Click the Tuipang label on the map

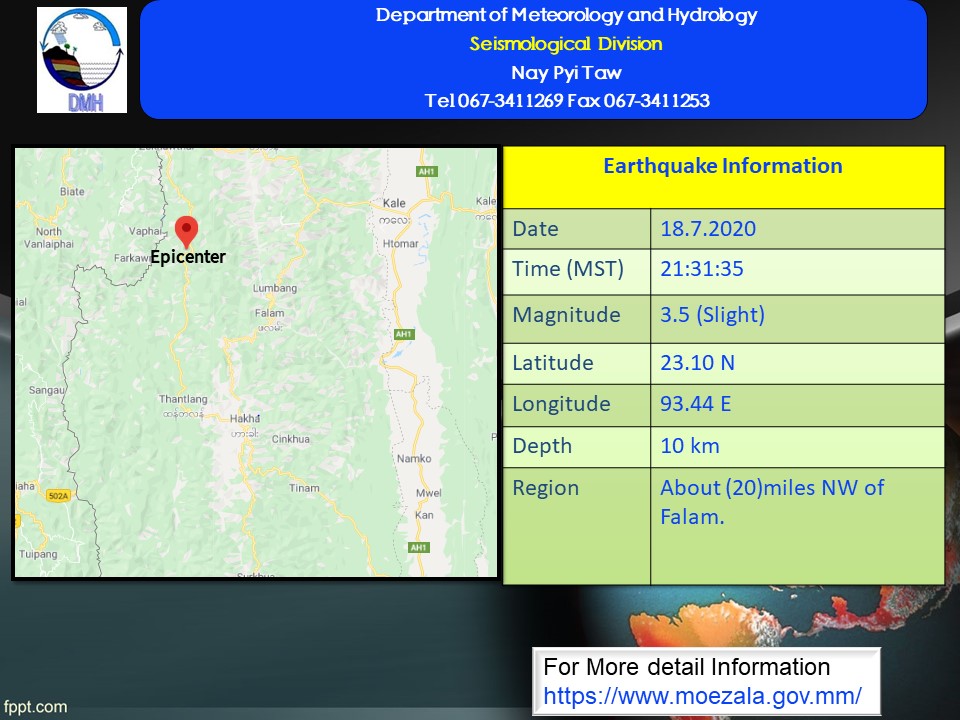pyautogui.click(x=38, y=554)
